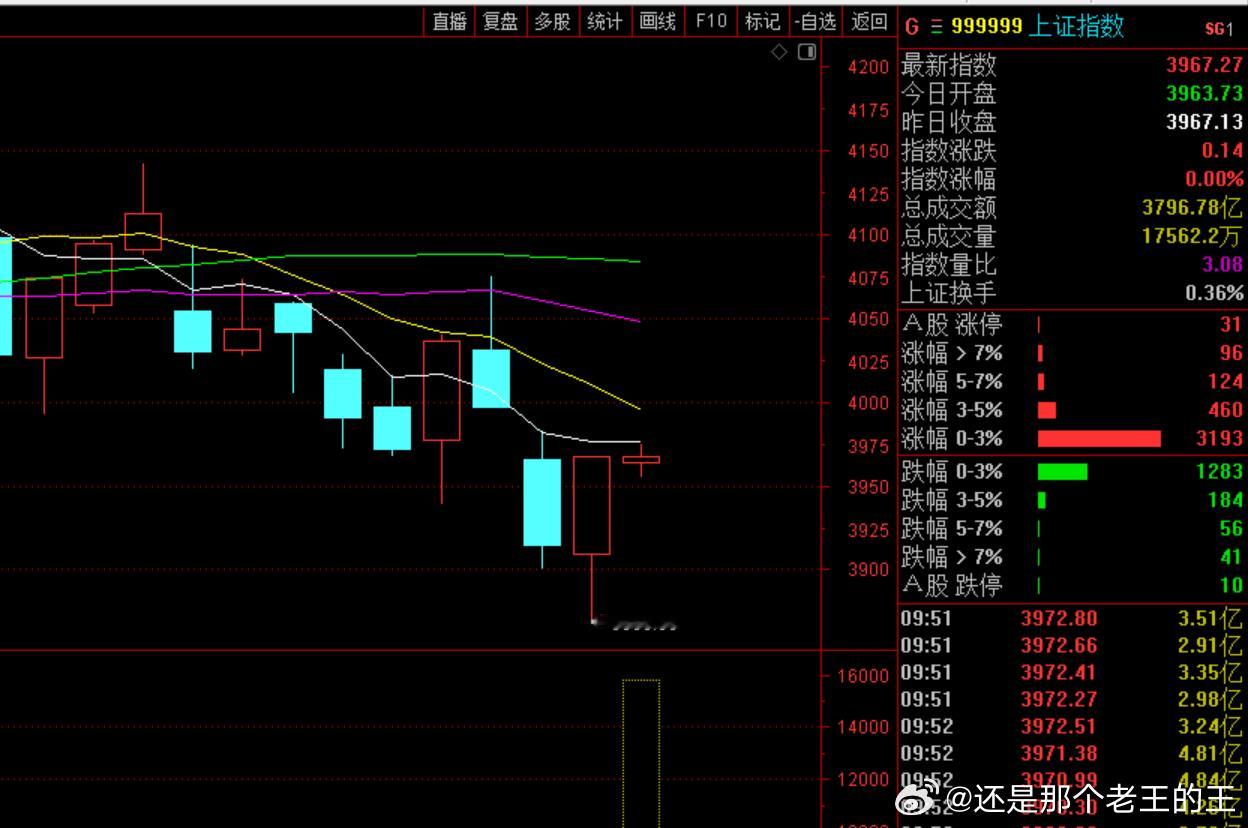Select the stock code 999999
This screenshot has width=1248, height=828.
[986, 26]
